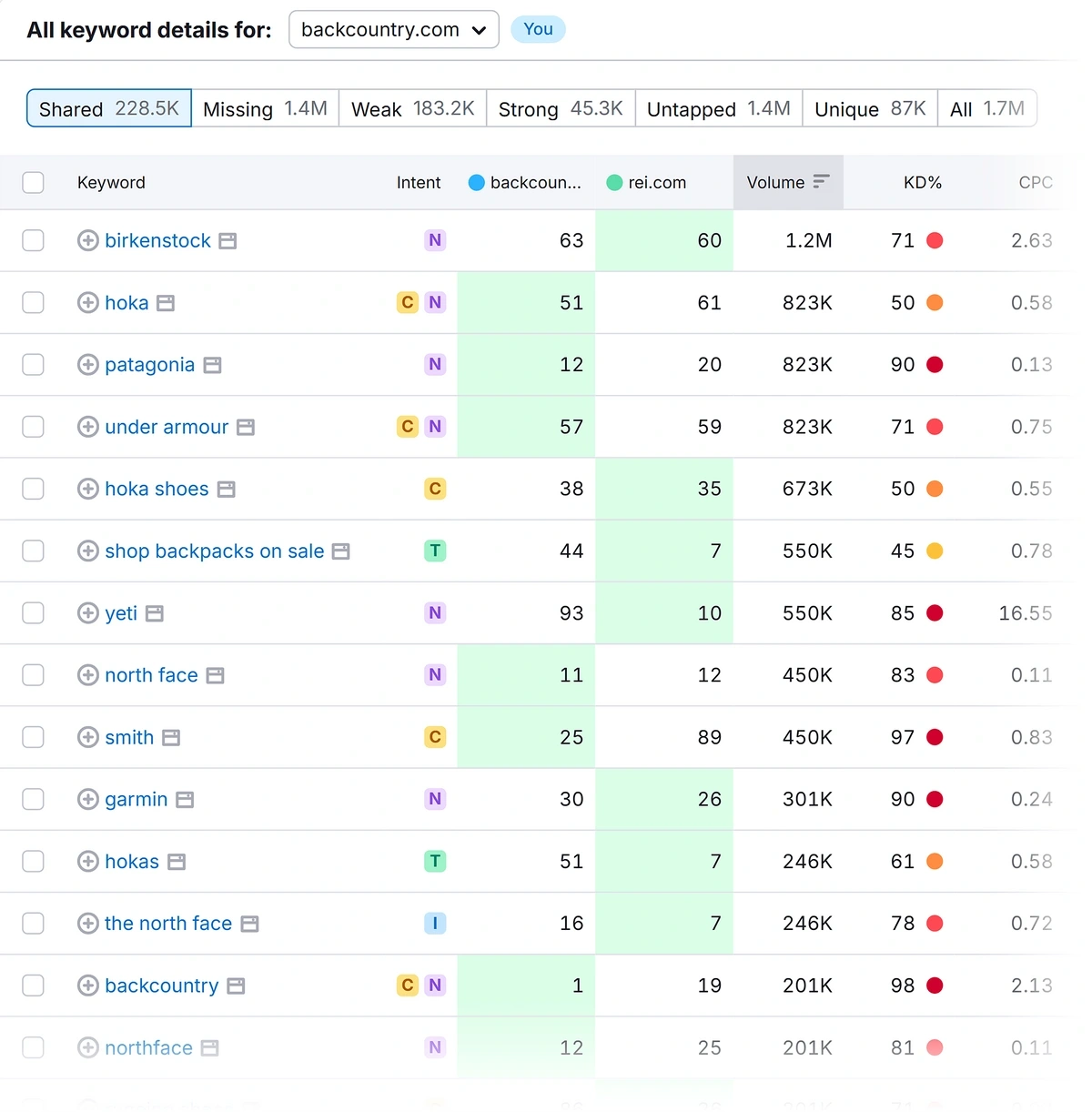
Task: Check the birkenstock row checkbox
Action: click(34, 240)
